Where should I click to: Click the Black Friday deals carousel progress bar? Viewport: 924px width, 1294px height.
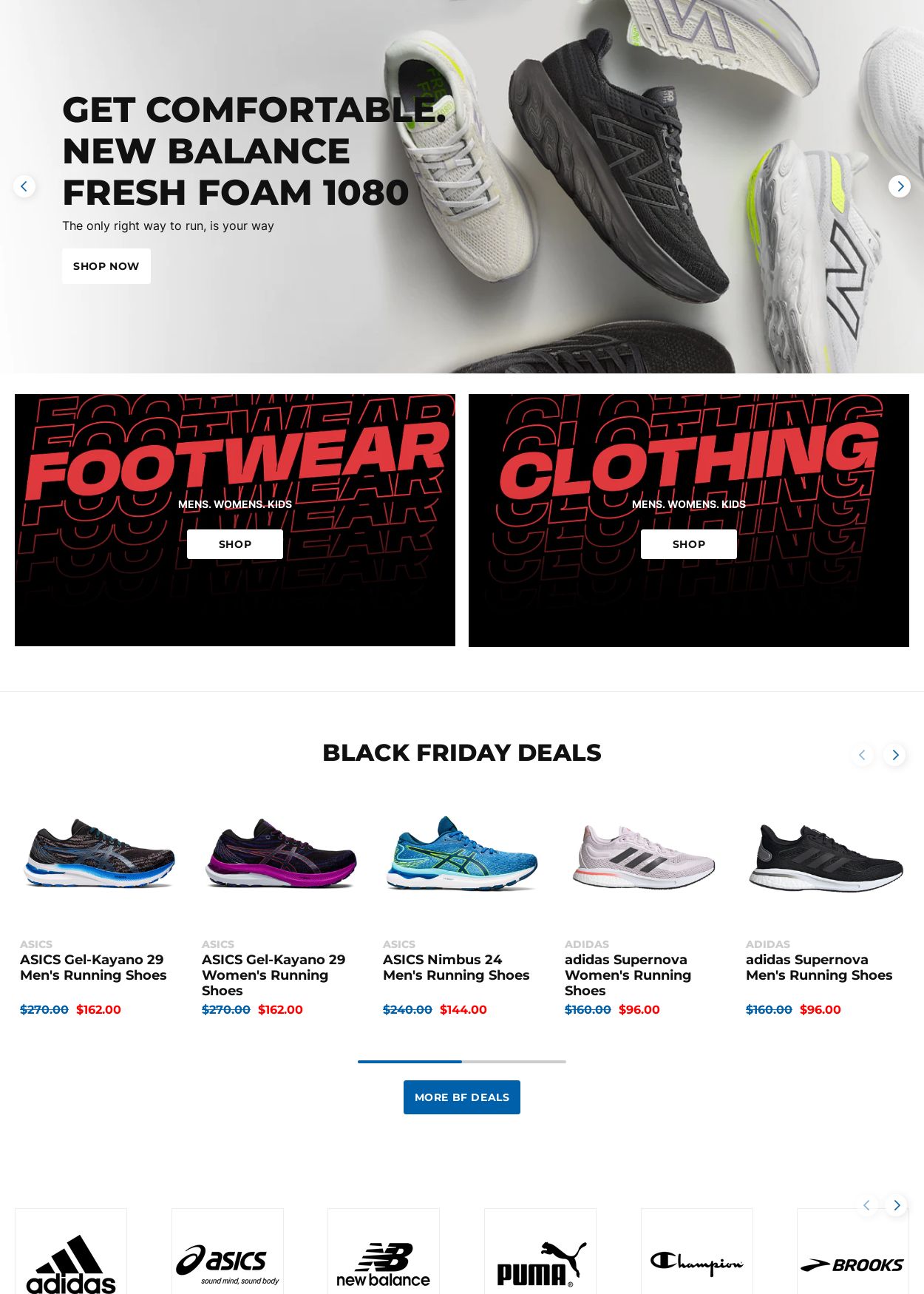click(462, 1062)
